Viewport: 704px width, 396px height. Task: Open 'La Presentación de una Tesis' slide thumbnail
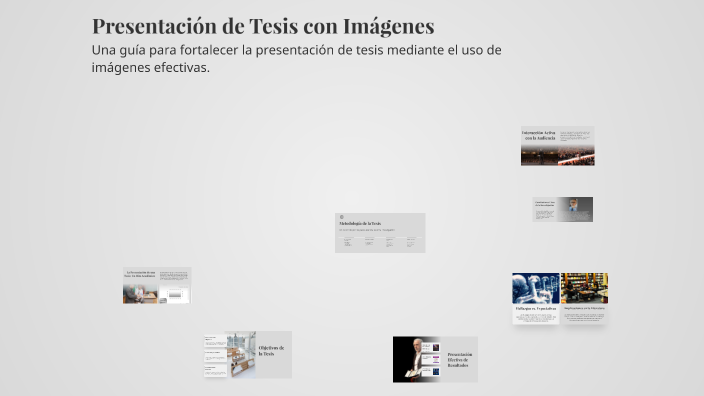tap(157, 286)
